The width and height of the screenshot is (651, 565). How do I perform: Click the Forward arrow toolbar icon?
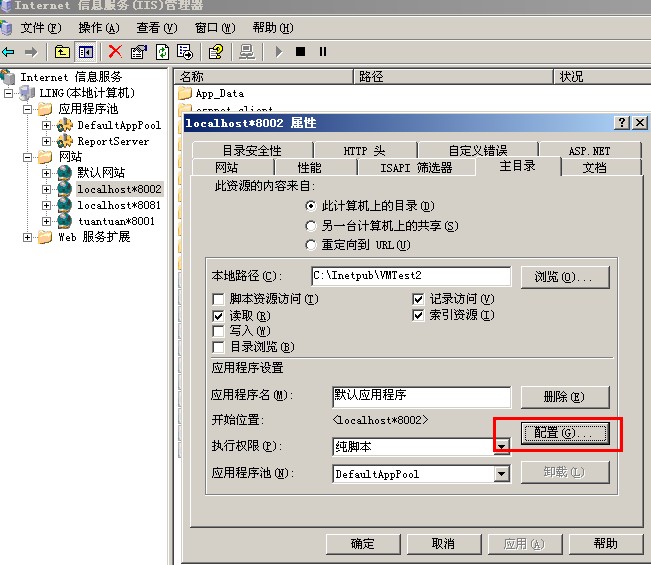point(31,52)
